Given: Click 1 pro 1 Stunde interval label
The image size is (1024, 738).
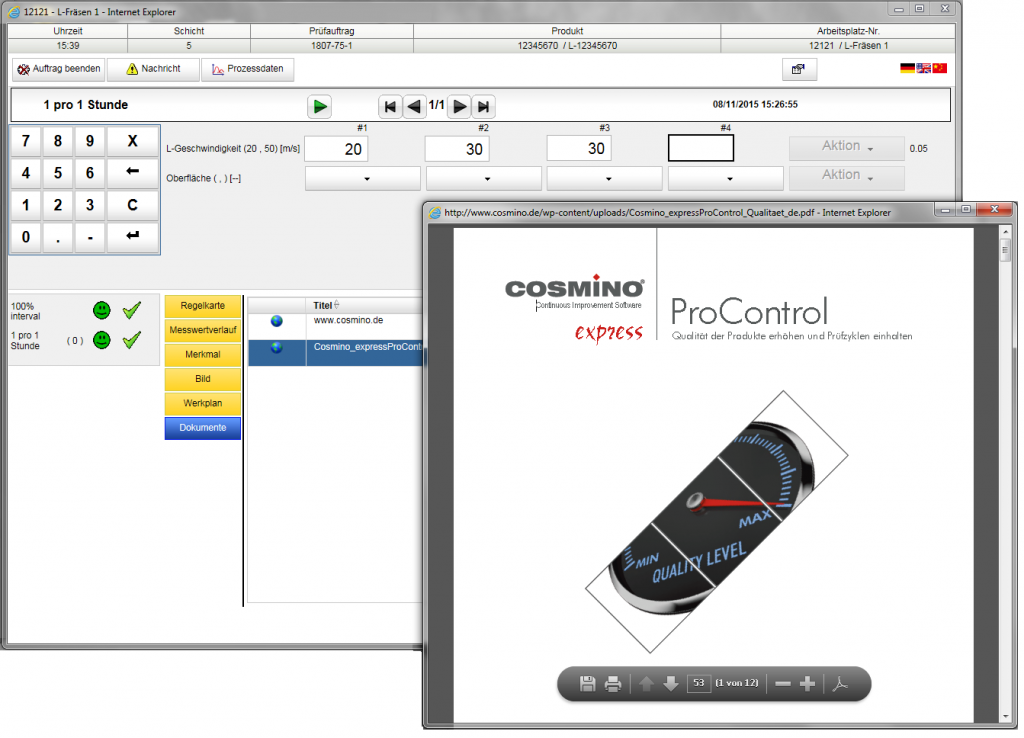Looking at the screenshot, I should click(25, 340).
